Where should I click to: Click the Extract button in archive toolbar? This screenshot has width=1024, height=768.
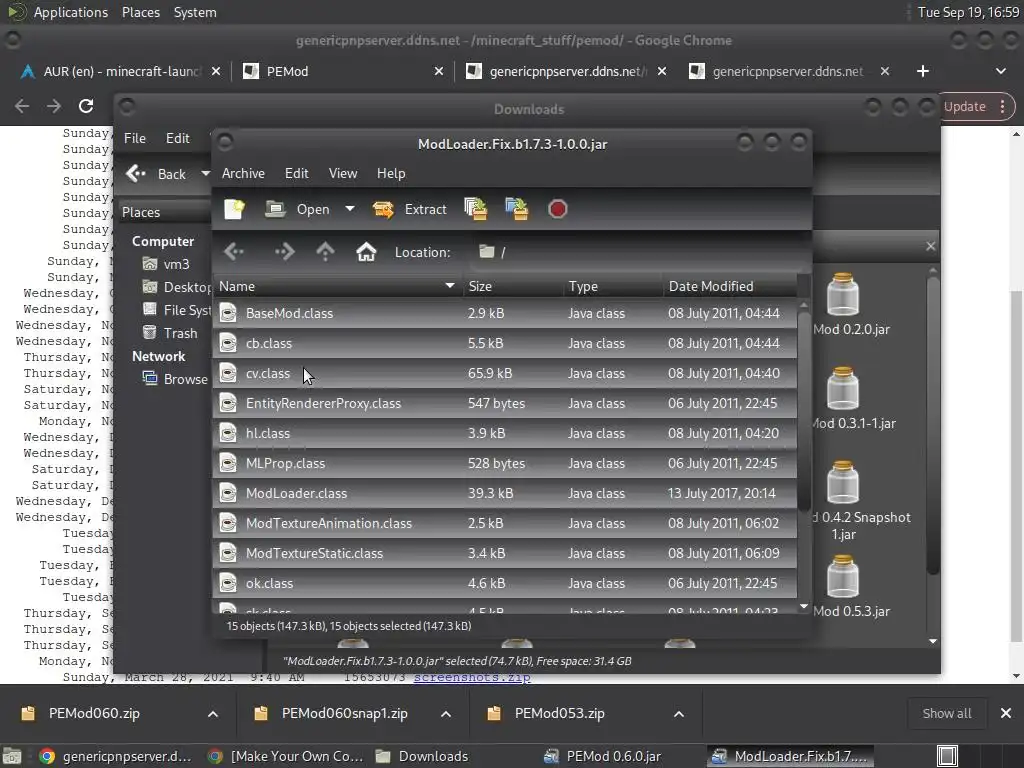(x=409, y=209)
